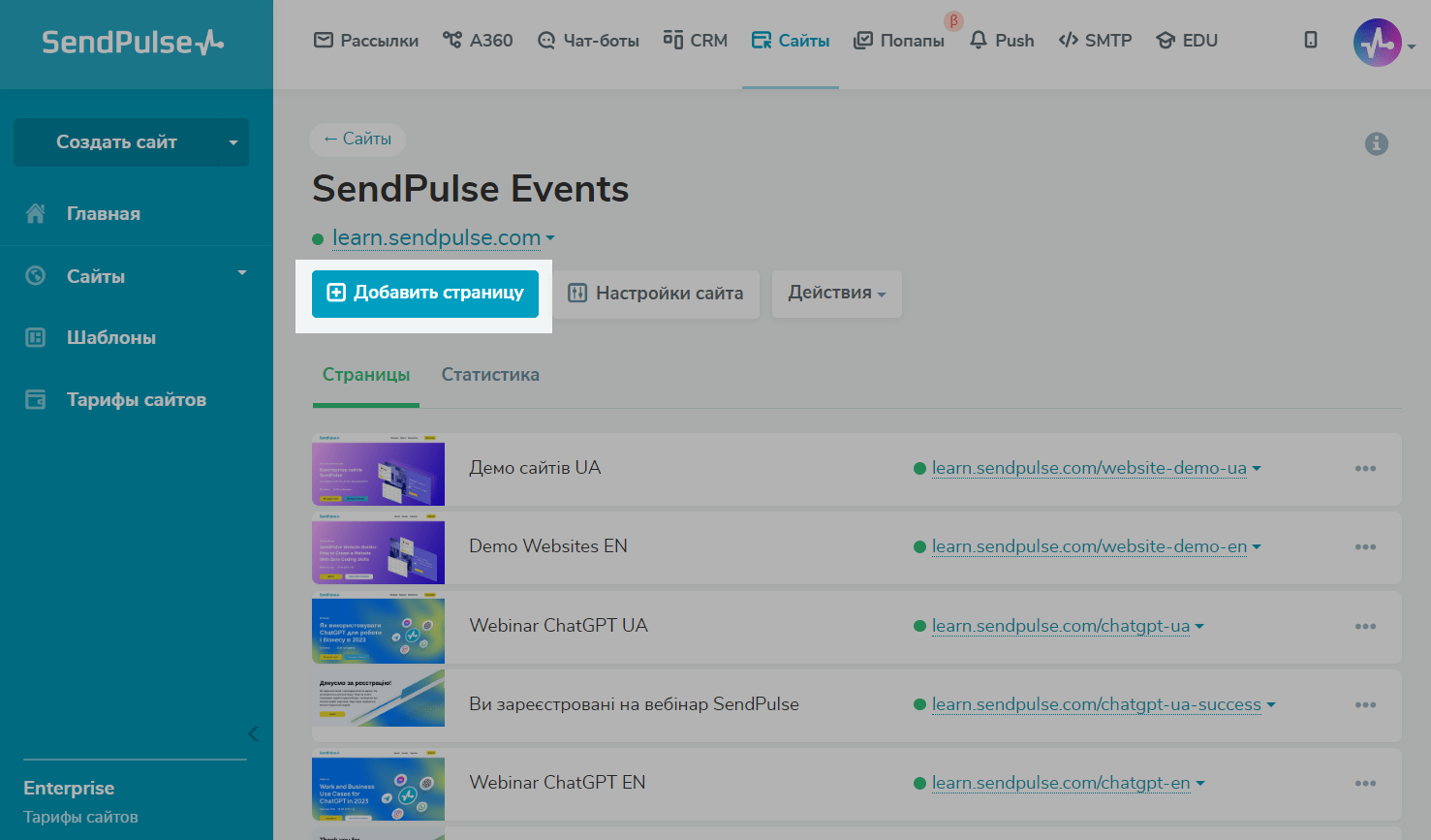Open Настройки сайта
This screenshot has height=840, width=1431.
tap(656, 294)
